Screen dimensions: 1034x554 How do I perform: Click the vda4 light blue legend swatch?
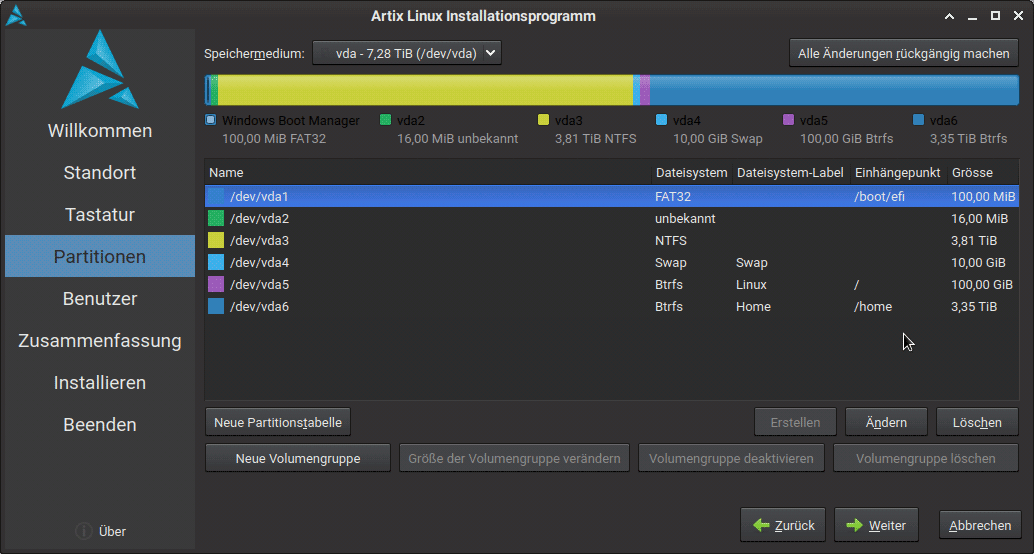[661, 120]
